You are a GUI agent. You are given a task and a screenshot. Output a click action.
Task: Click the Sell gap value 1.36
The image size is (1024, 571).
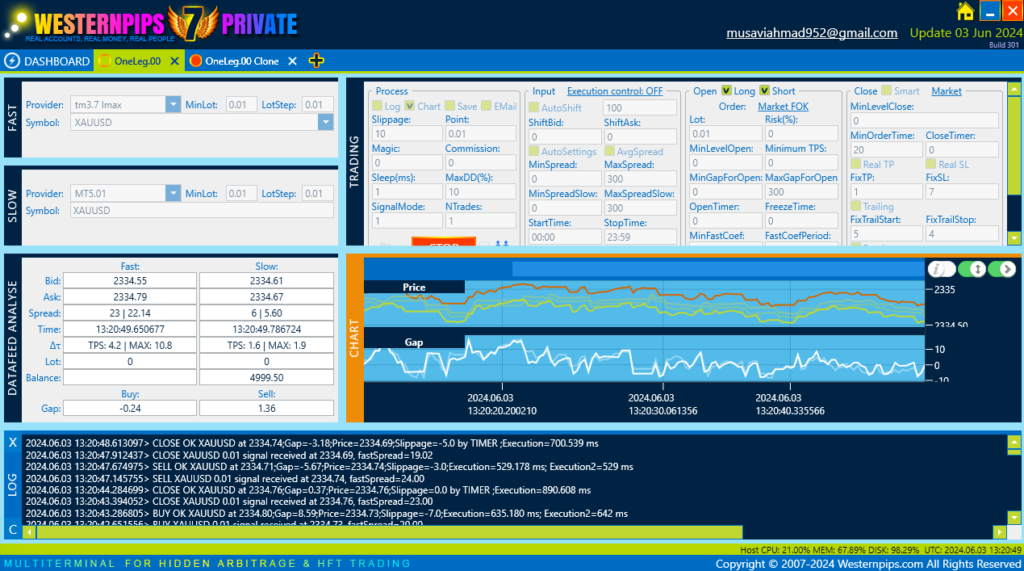click(x=266, y=408)
